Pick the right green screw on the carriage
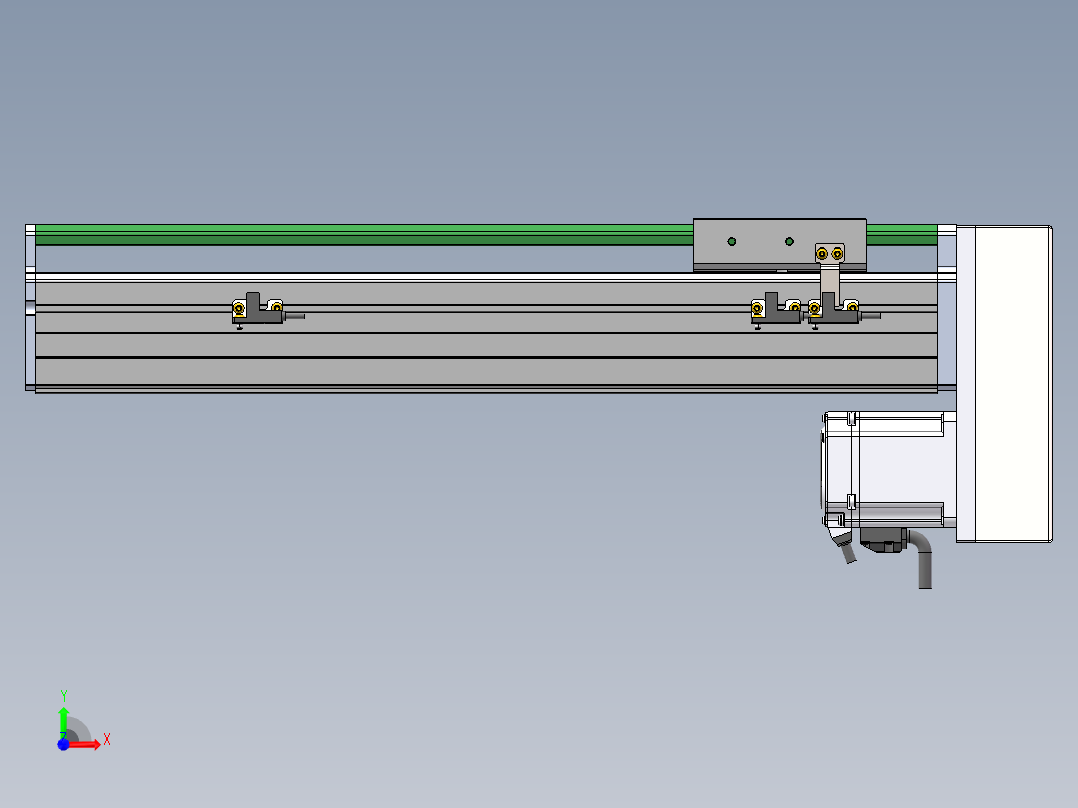This screenshot has width=1078, height=808. click(x=789, y=241)
